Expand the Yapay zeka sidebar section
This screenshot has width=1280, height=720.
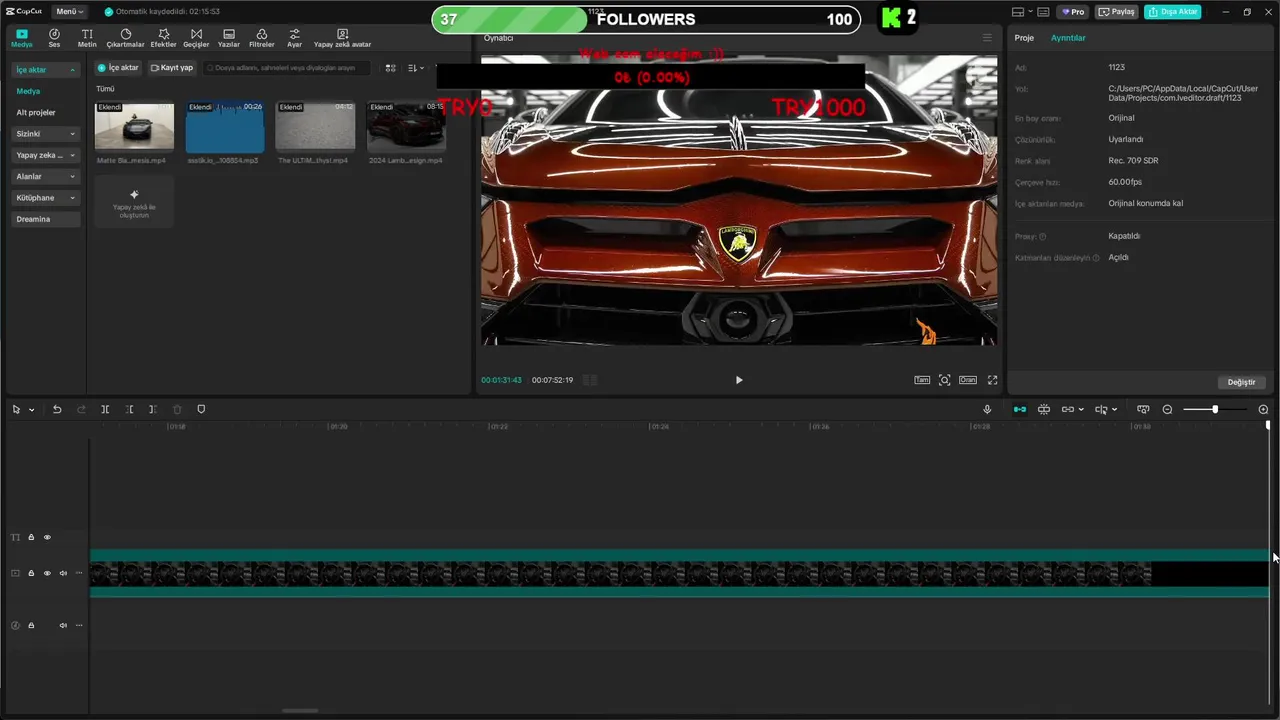(45, 155)
